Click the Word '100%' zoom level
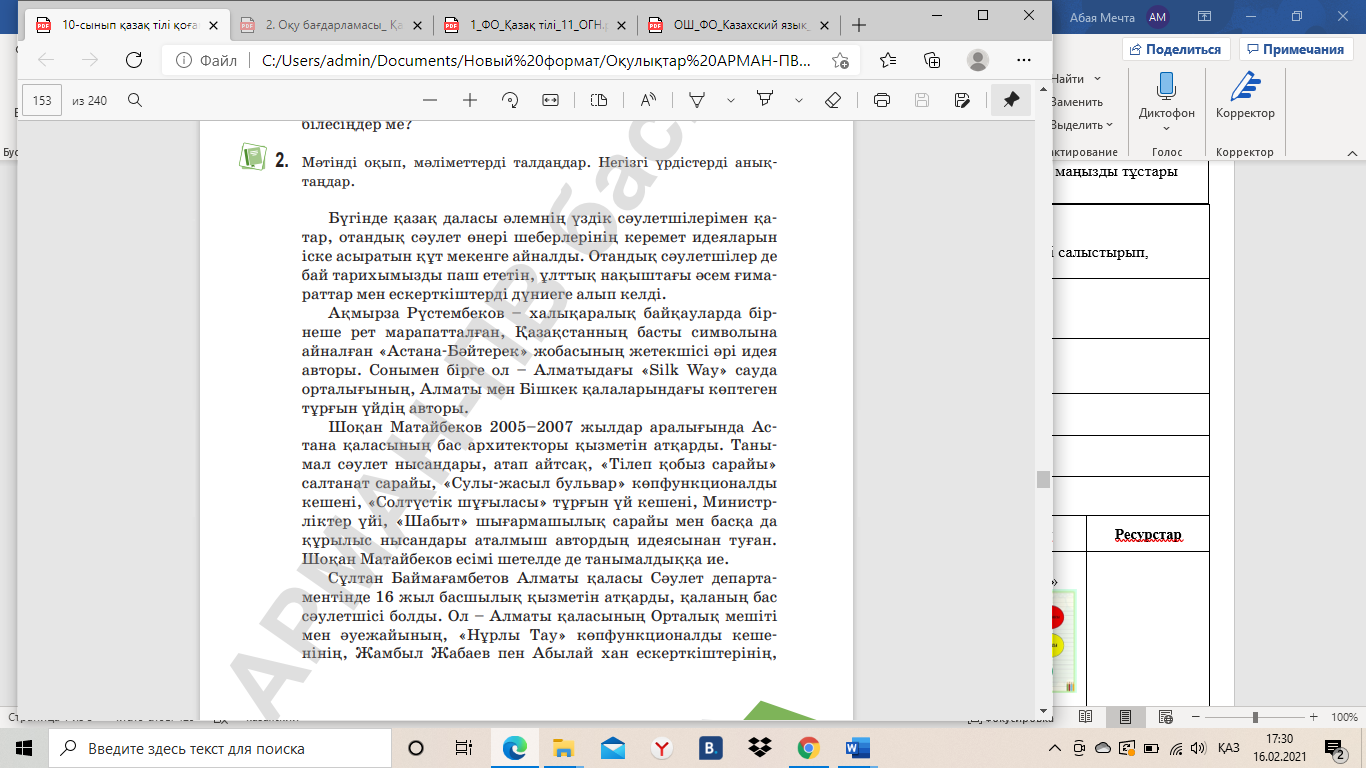This screenshot has width=1366, height=768. [x=1344, y=717]
